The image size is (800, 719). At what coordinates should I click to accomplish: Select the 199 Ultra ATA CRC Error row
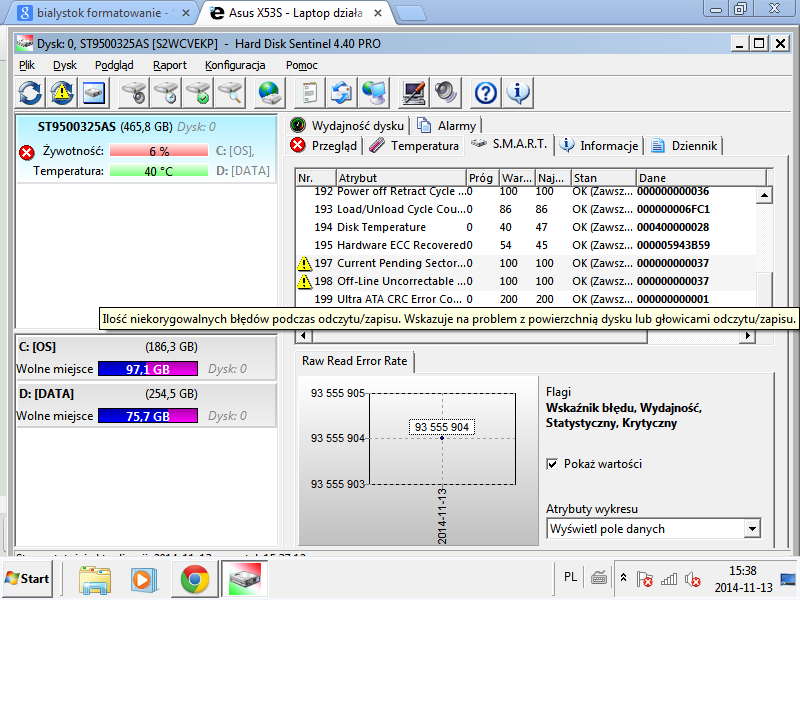pos(526,299)
